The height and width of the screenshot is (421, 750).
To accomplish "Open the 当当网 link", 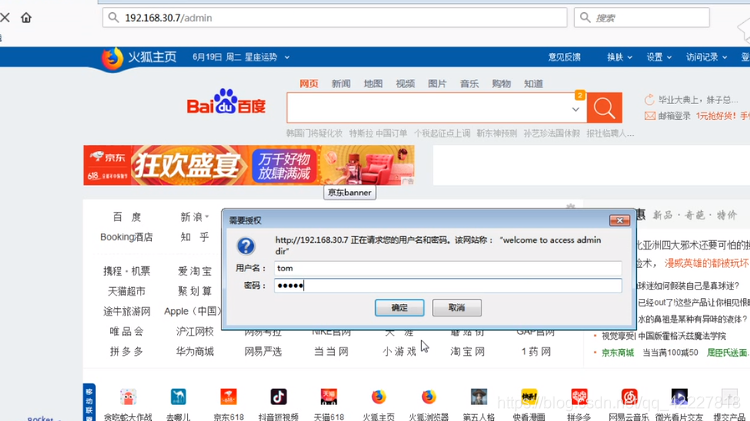I will [331, 352].
